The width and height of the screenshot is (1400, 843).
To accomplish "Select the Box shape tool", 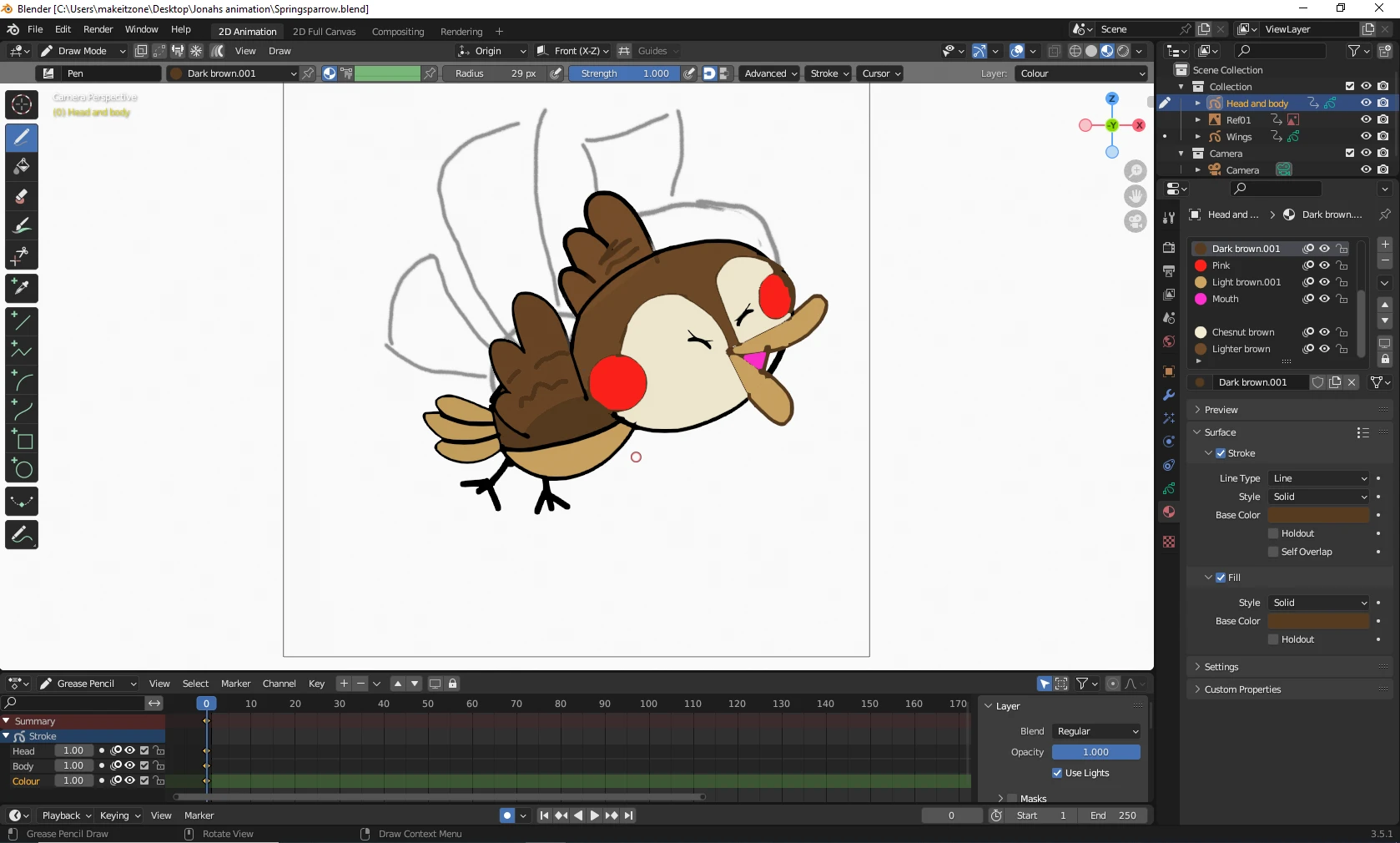I will 22,439.
